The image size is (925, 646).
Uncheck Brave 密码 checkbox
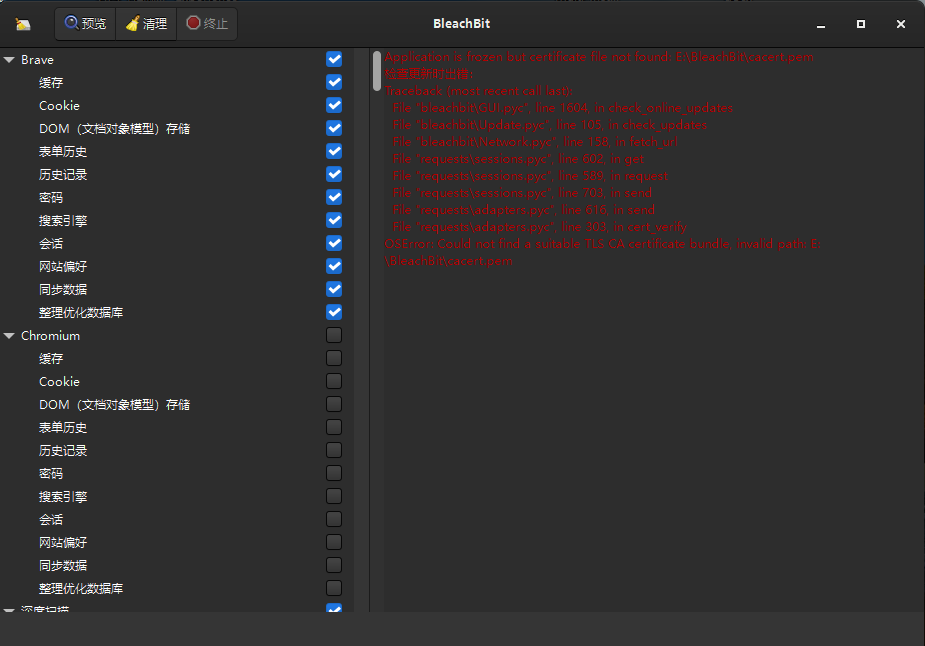click(334, 197)
